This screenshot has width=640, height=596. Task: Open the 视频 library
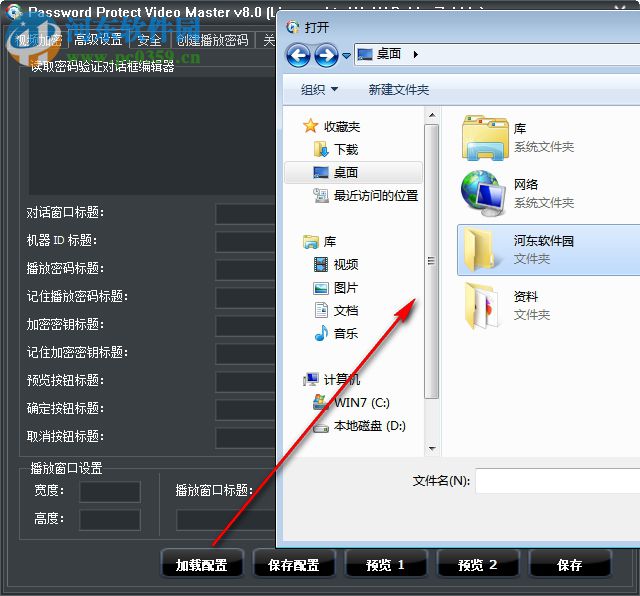[336, 265]
